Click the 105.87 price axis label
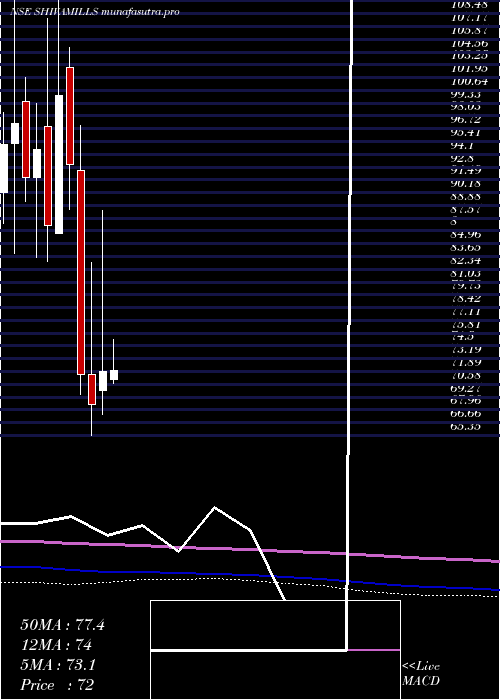 467,31
